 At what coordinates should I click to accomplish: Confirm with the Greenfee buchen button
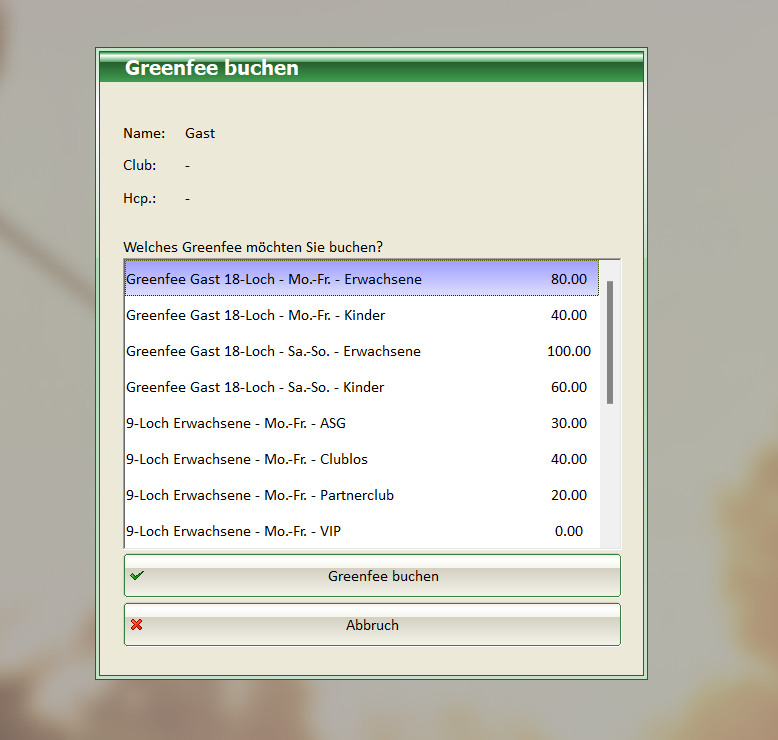click(383, 577)
